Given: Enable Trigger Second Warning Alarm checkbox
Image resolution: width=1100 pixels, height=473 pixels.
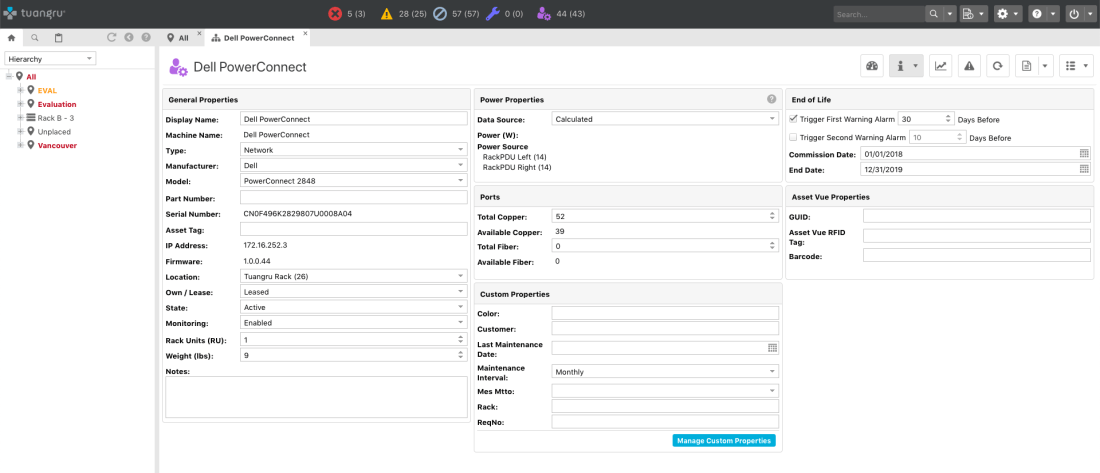Looking at the screenshot, I should pyautogui.click(x=793, y=138).
